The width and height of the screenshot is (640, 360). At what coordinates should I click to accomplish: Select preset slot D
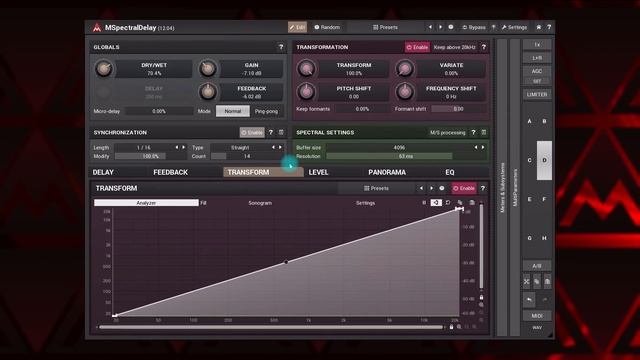pos(544,160)
